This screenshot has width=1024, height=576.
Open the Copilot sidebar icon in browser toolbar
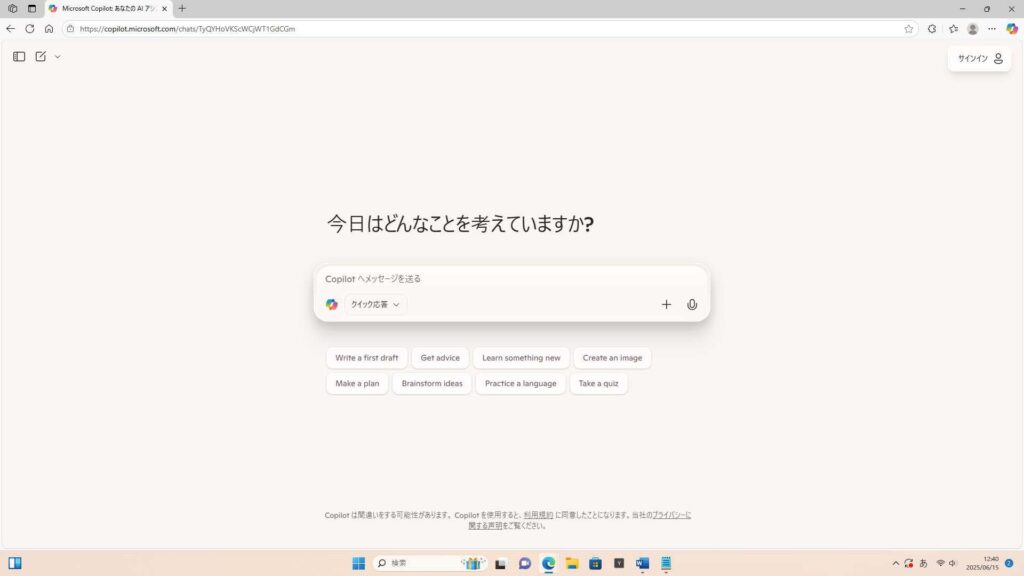pyautogui.click(x=1012, y=29)
